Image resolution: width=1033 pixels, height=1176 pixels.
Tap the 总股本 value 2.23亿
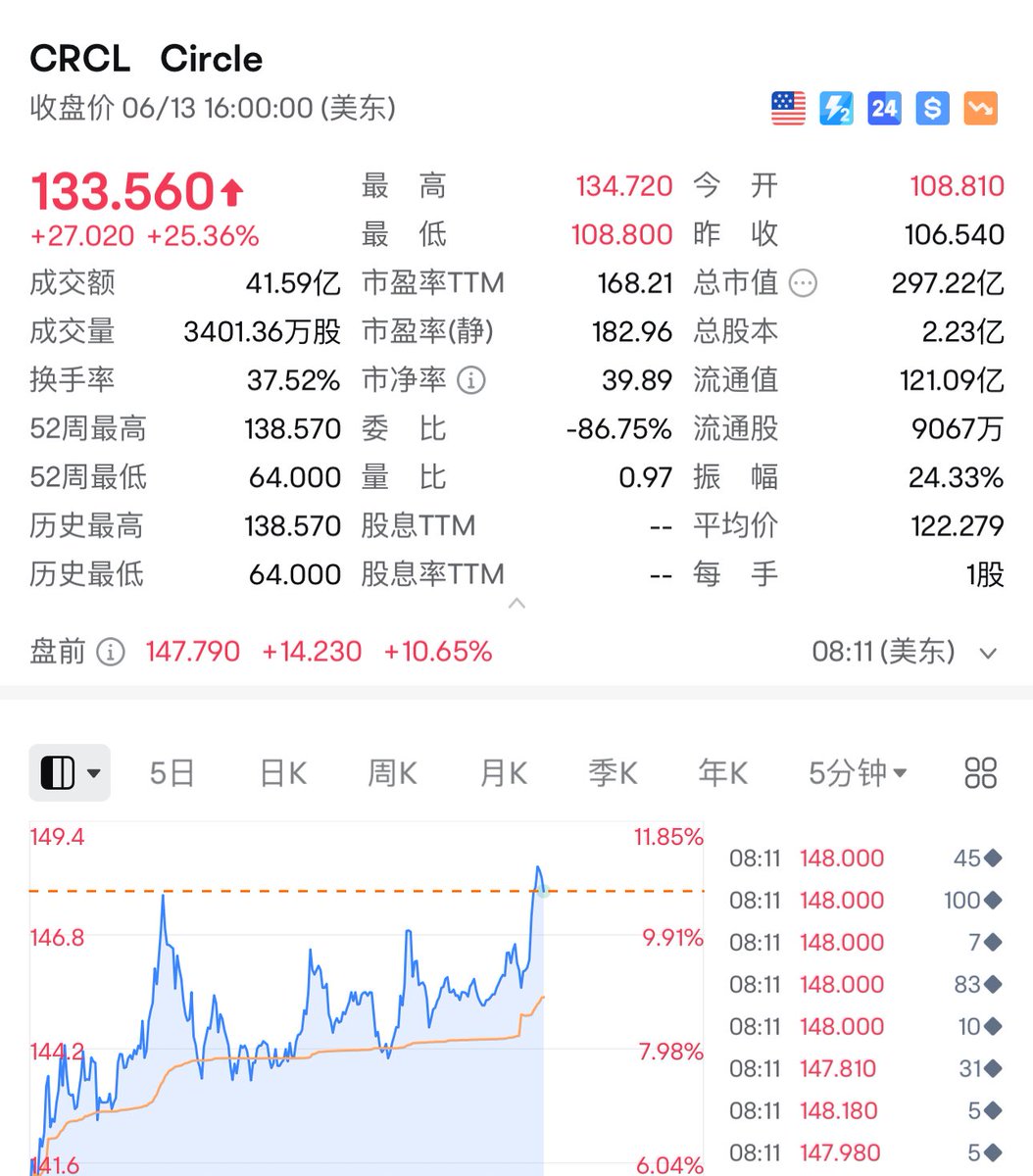click(x=962, y=332)
